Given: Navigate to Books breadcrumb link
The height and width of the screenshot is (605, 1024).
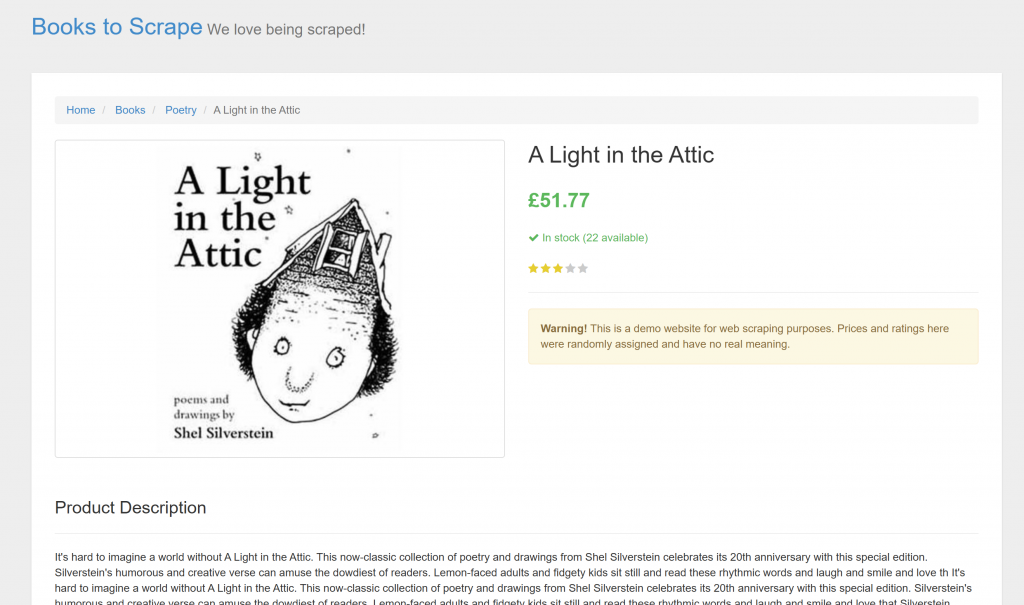Looking at the screenshot, I should click(130, 110).
